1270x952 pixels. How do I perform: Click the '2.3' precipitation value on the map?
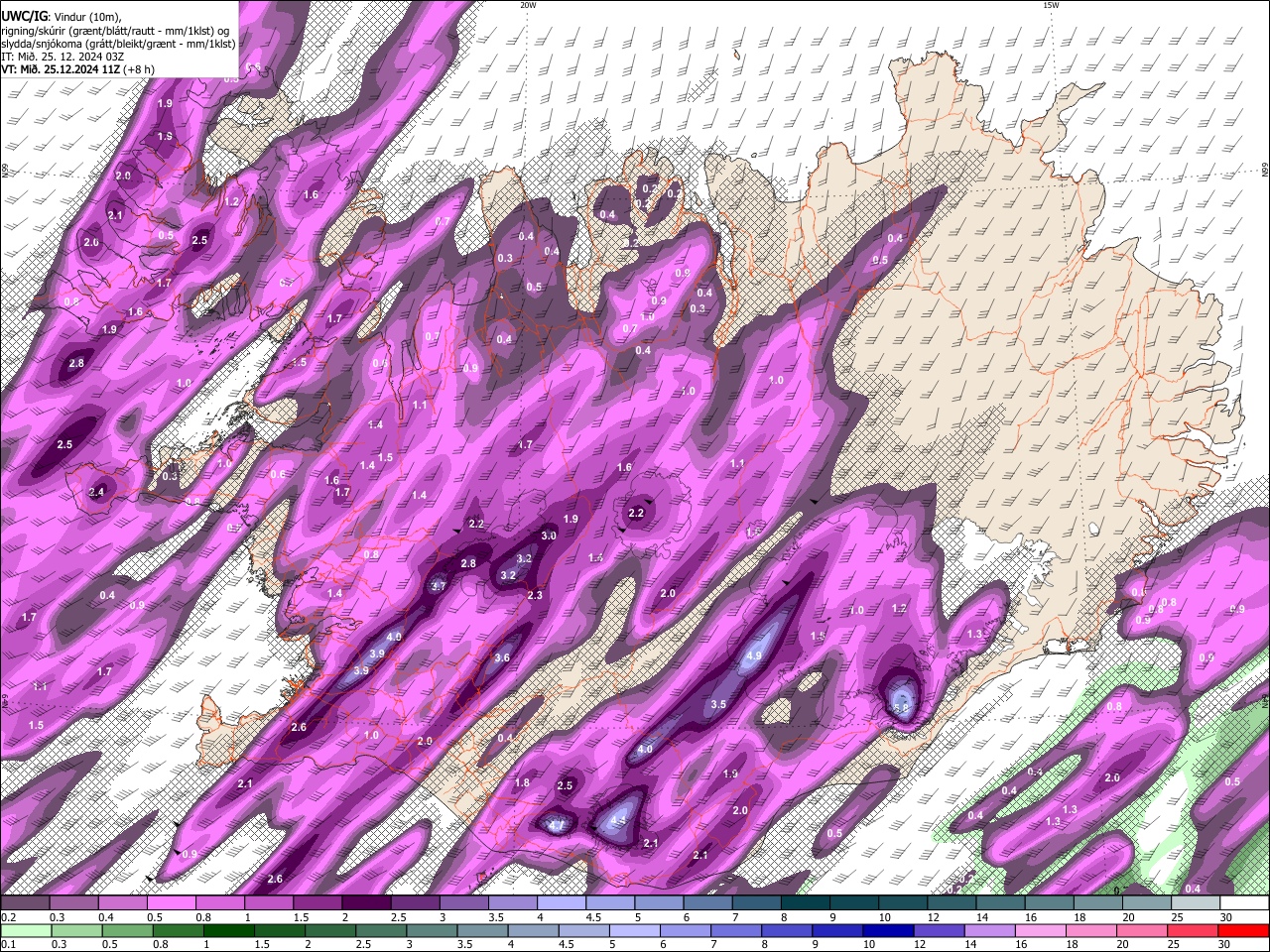click(x=535, y=595)
